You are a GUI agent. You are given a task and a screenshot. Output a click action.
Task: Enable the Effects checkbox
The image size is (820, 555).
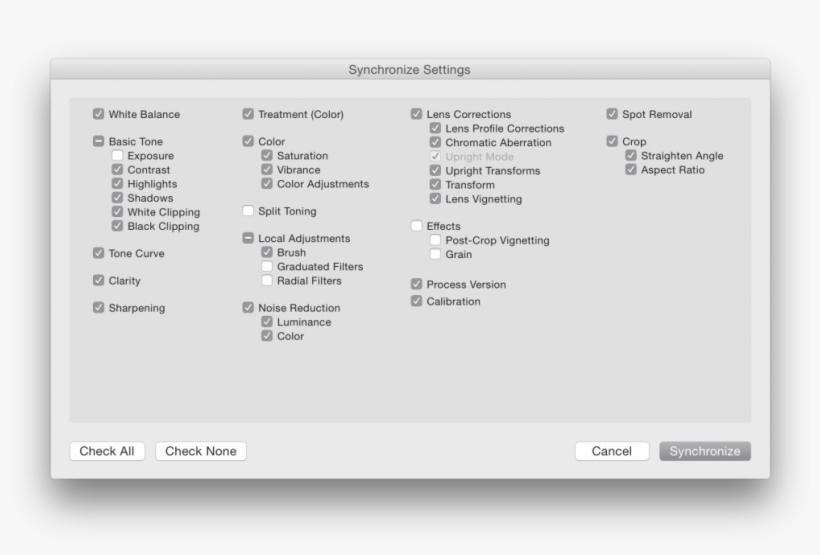coord(416,226)
